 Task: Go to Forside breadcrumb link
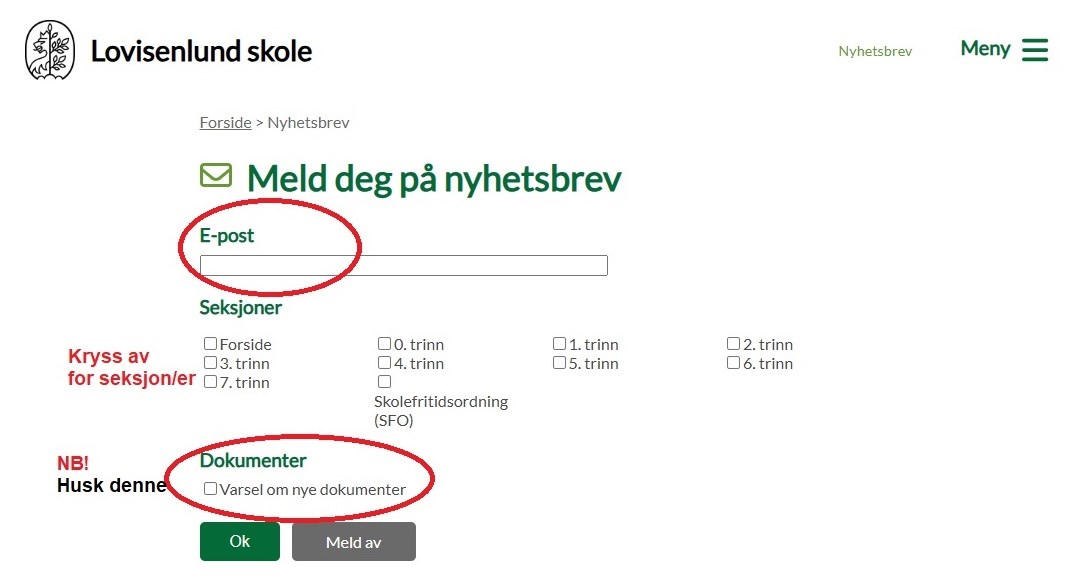[225, 122]
